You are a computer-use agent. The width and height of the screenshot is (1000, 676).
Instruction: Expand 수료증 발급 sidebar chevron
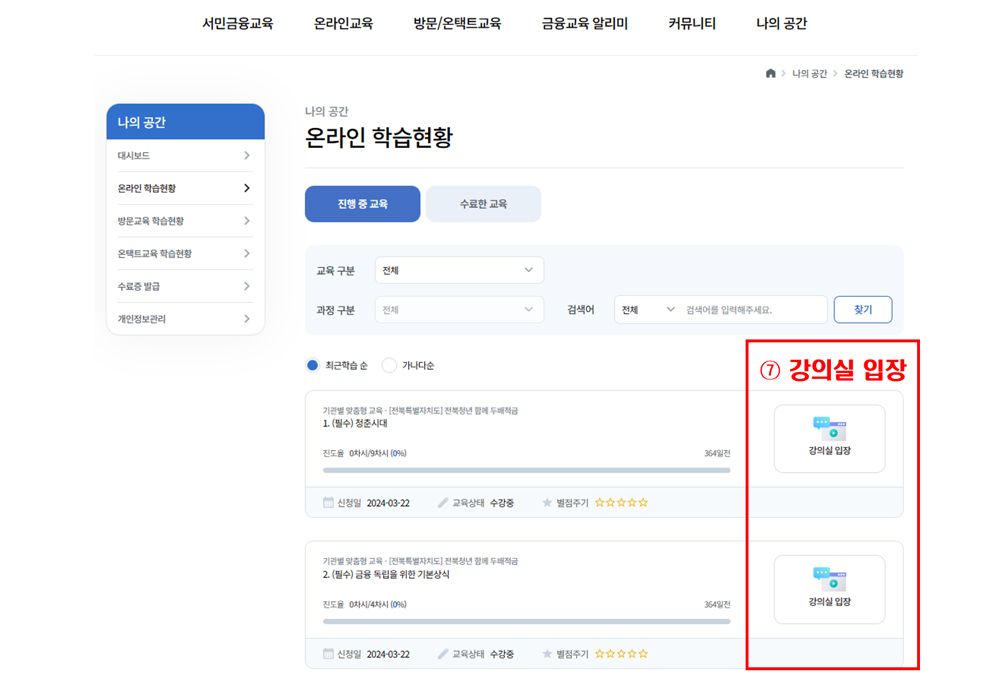coord(247,286)
